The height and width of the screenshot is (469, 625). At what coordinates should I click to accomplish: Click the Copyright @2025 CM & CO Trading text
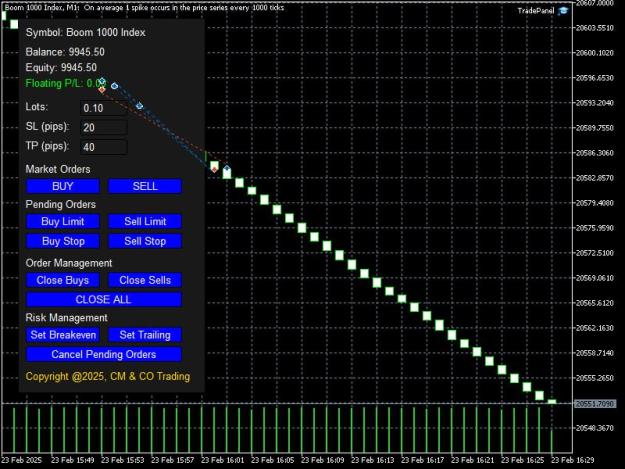coord(108,376)
